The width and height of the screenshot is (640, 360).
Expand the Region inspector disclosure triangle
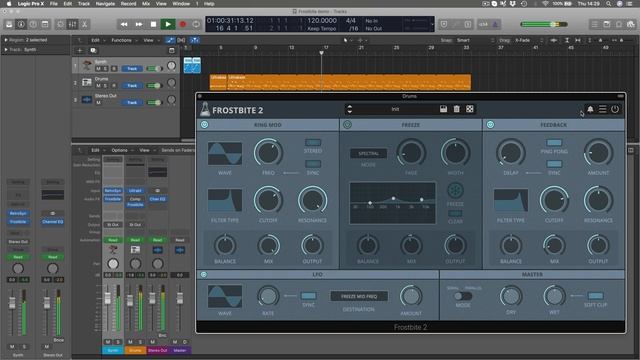pos(6,40)
